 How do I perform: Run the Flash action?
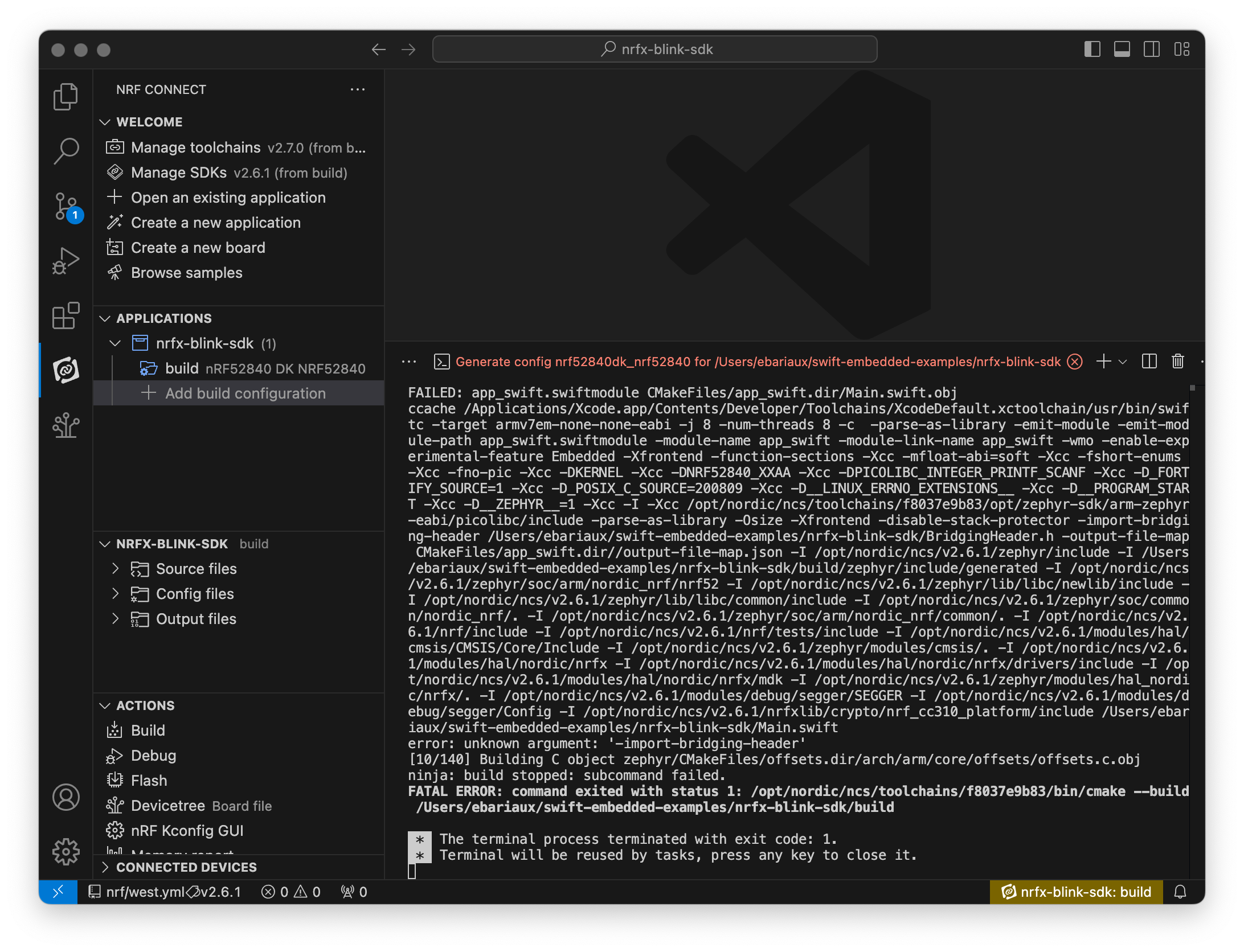(239, 781)
